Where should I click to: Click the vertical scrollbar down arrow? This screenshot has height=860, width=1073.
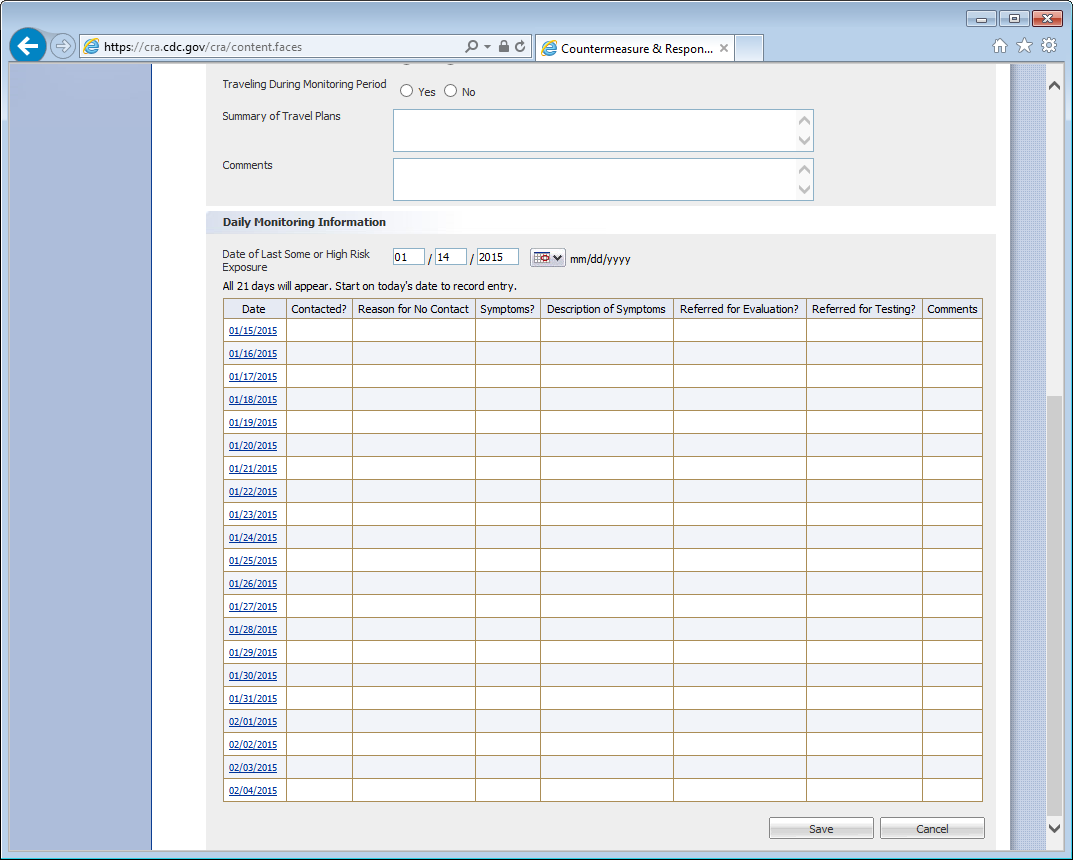click(1053, 828)
